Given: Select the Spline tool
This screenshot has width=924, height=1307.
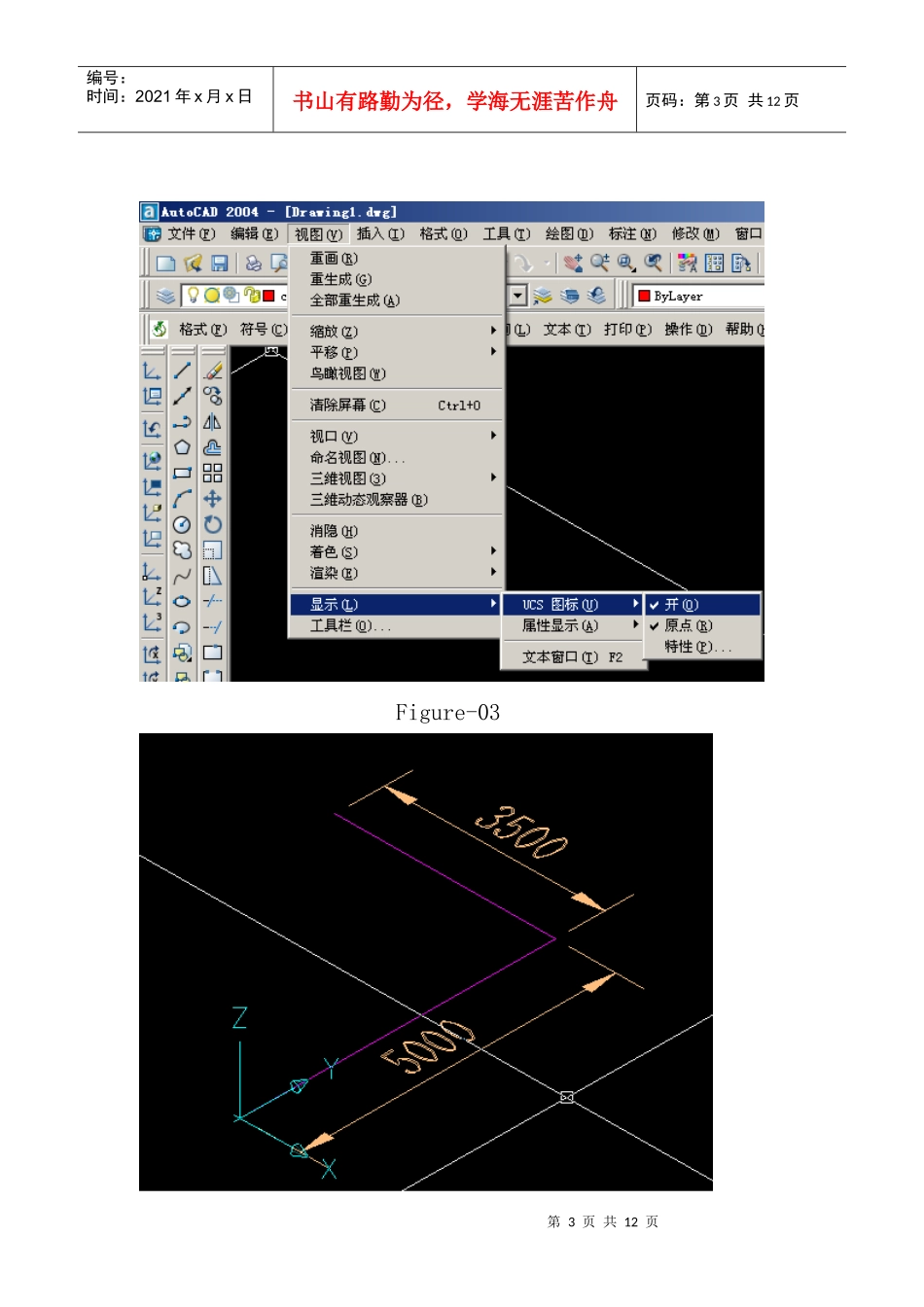Looking at the screenshot, I should [182, 576].
